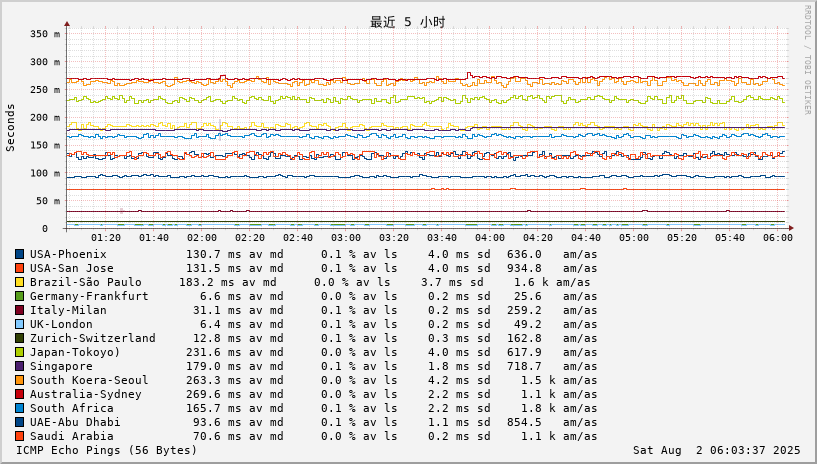This screenshot has width=817, height=464.
Task: Select the "Japan-Tokoyo)" legend label
Action: pyautogui.click(x=75, y=353)
